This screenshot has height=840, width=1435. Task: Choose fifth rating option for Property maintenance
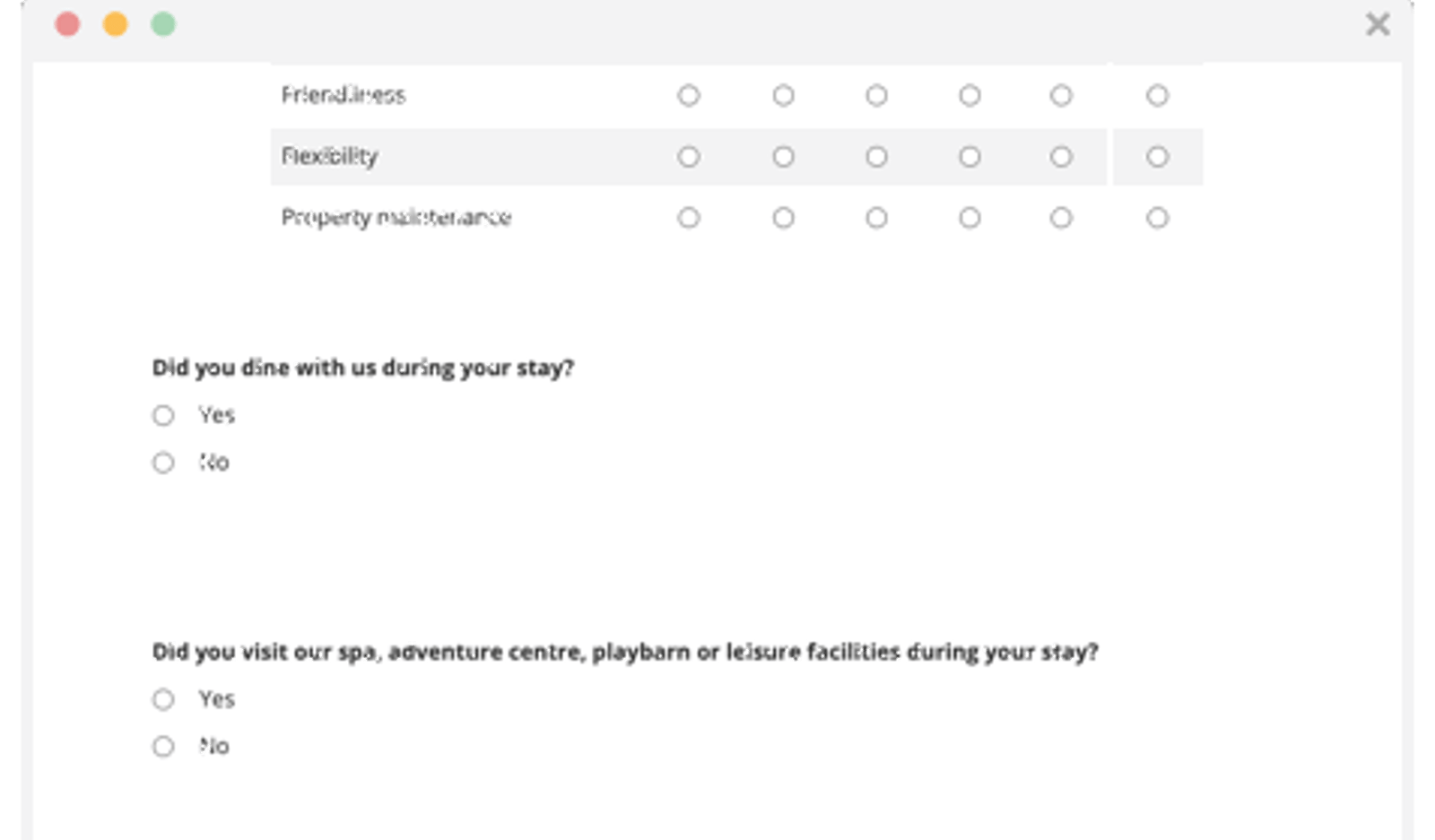pyautogui.click(x=1061, y=218)
